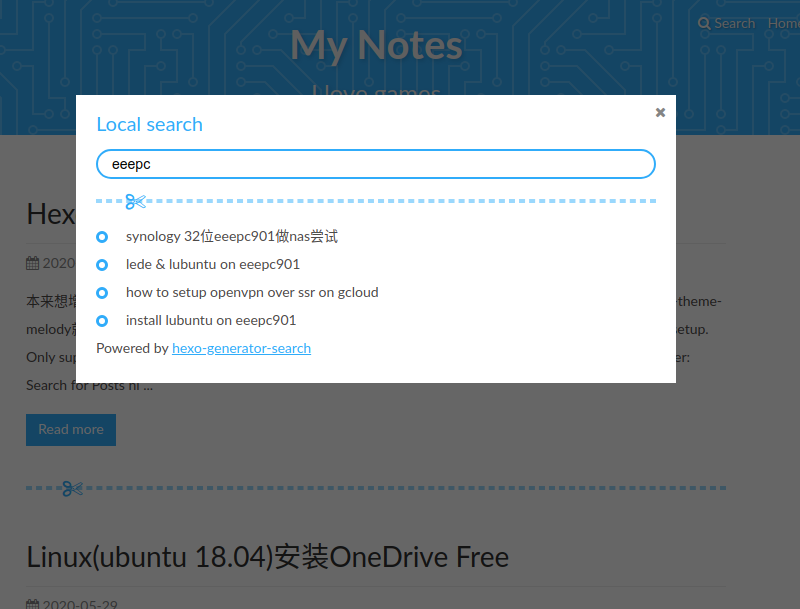Click the "Local search" dialog heading

coord(149,124)
